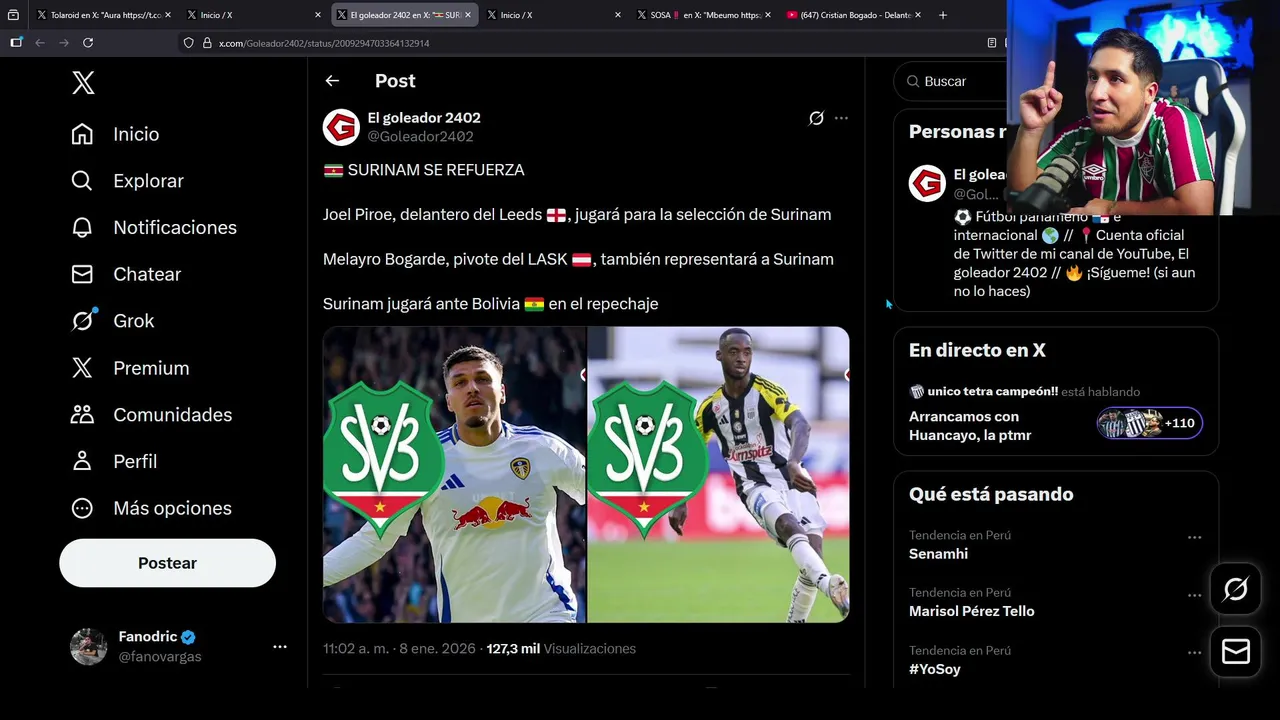Switch to the Cristian Bogado YouTube tab
The image size is (1280, 720).
click(x=852, y=15)
